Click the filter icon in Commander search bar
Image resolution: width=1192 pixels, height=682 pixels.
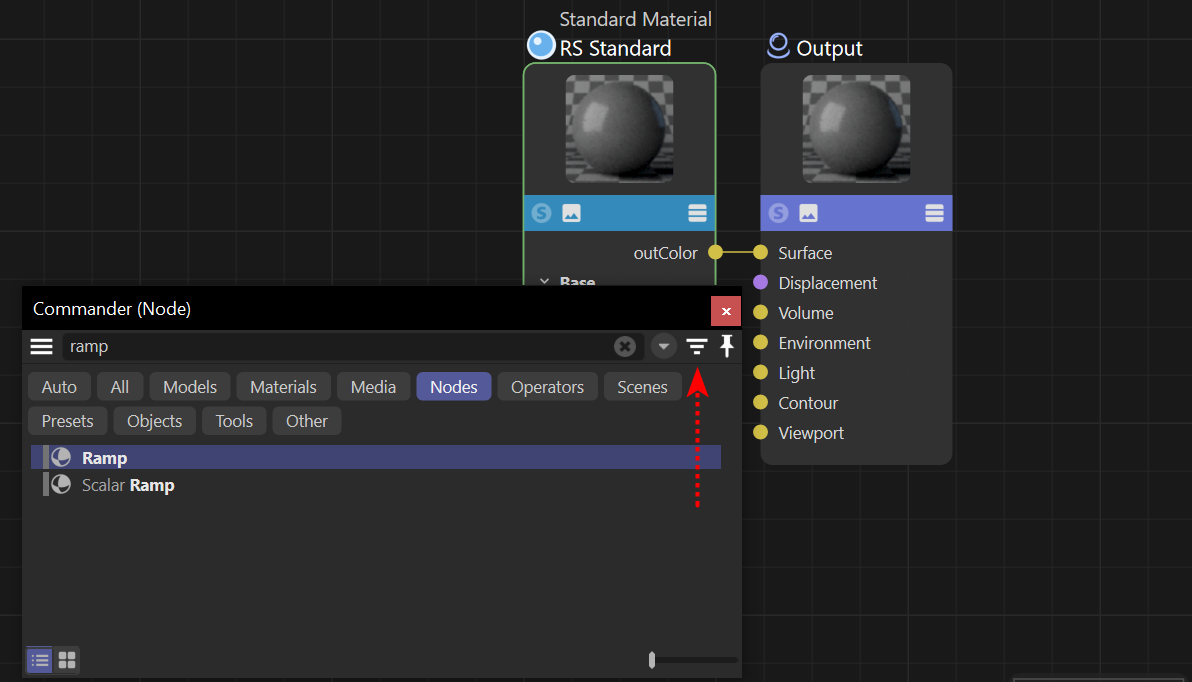[x=697, y=347]
